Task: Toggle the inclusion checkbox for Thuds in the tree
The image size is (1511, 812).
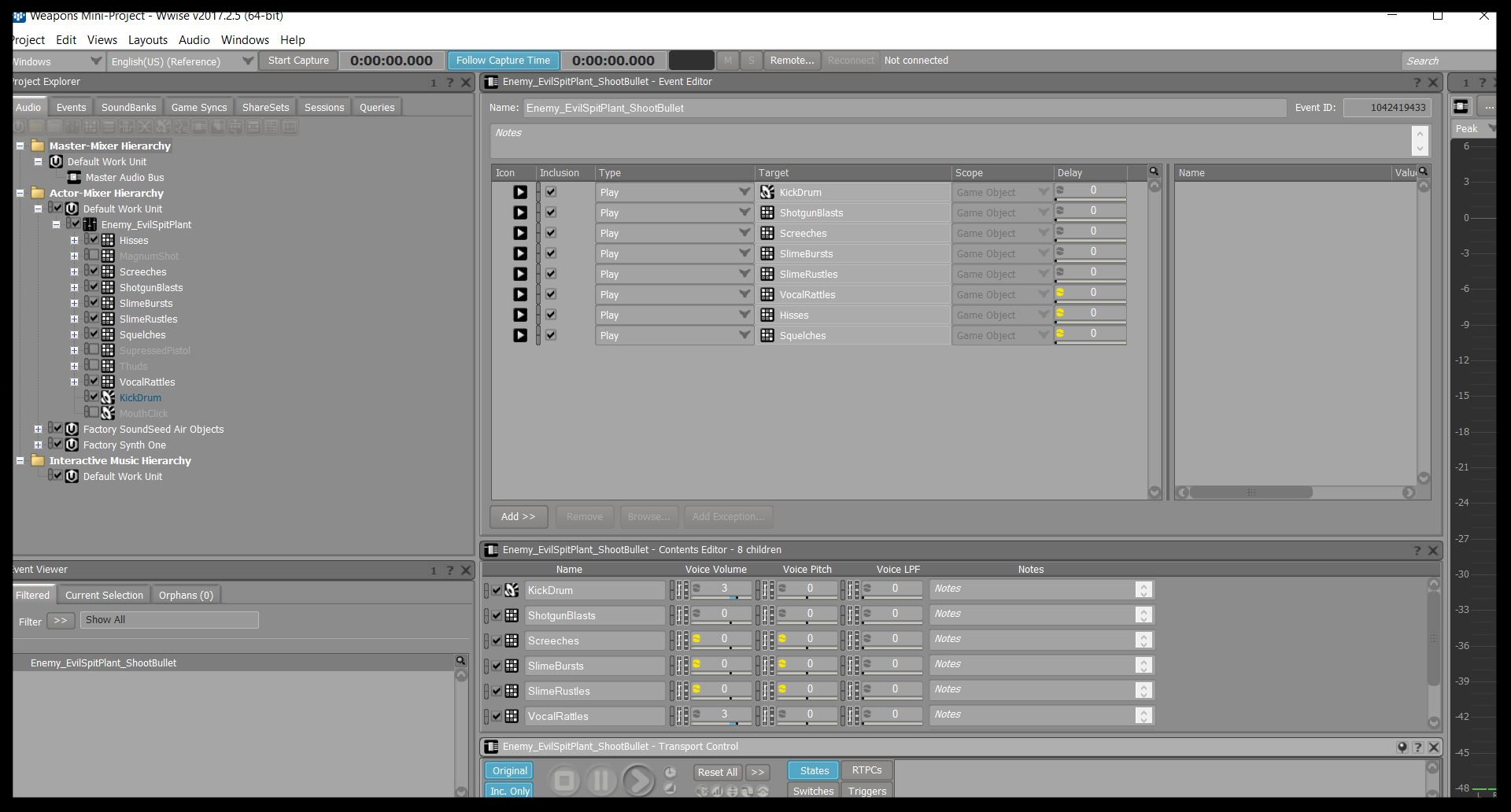Action: [94, 365]
